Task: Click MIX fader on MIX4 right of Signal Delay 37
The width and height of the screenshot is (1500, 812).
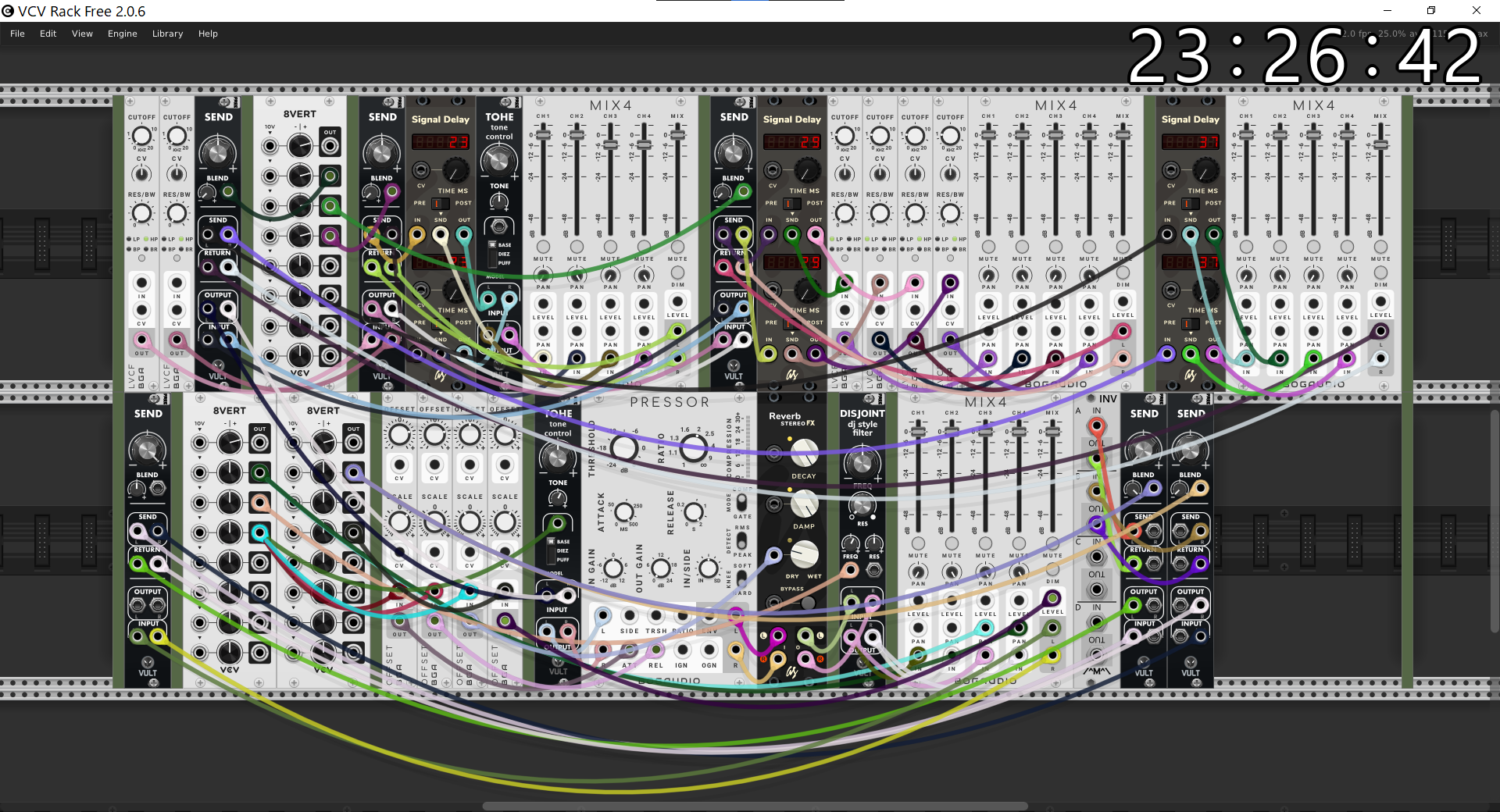Action: pos(1380,145)
